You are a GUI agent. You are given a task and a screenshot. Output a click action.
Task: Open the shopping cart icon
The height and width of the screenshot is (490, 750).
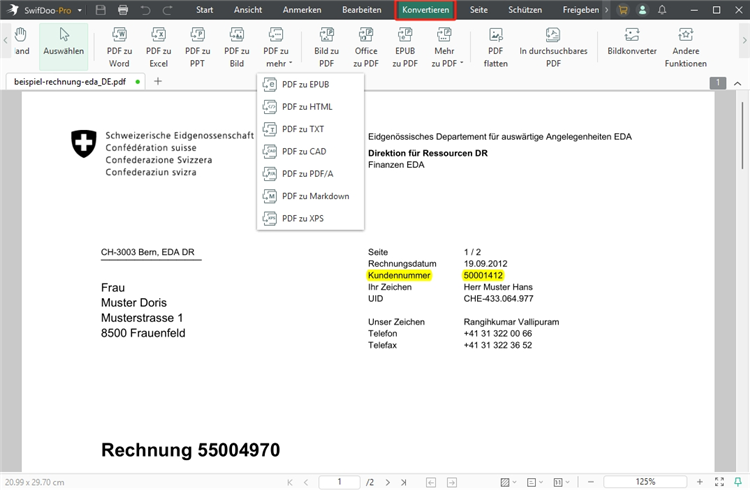click(623, 10)
